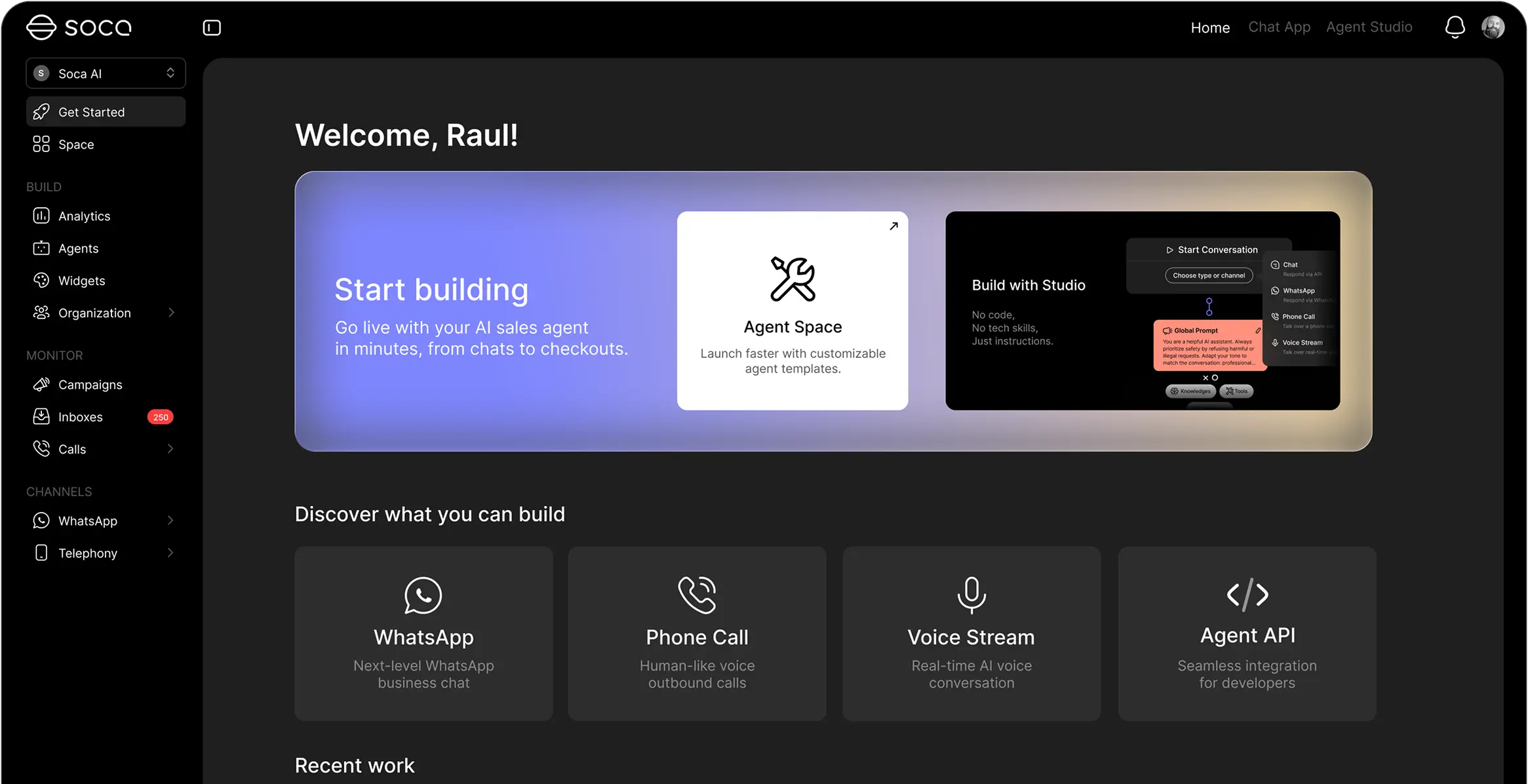The height and width of the screenshot is (784, 1528).
Task: Click the Campaigns megaphone icon
Action: pos(41,384)
